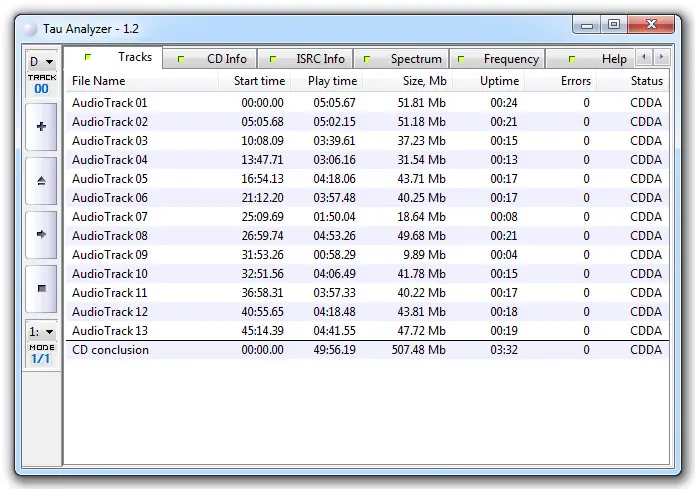Click the plus add button in sidebar
695x489 pixels.
pyautogui.click(x=41, y=127)
